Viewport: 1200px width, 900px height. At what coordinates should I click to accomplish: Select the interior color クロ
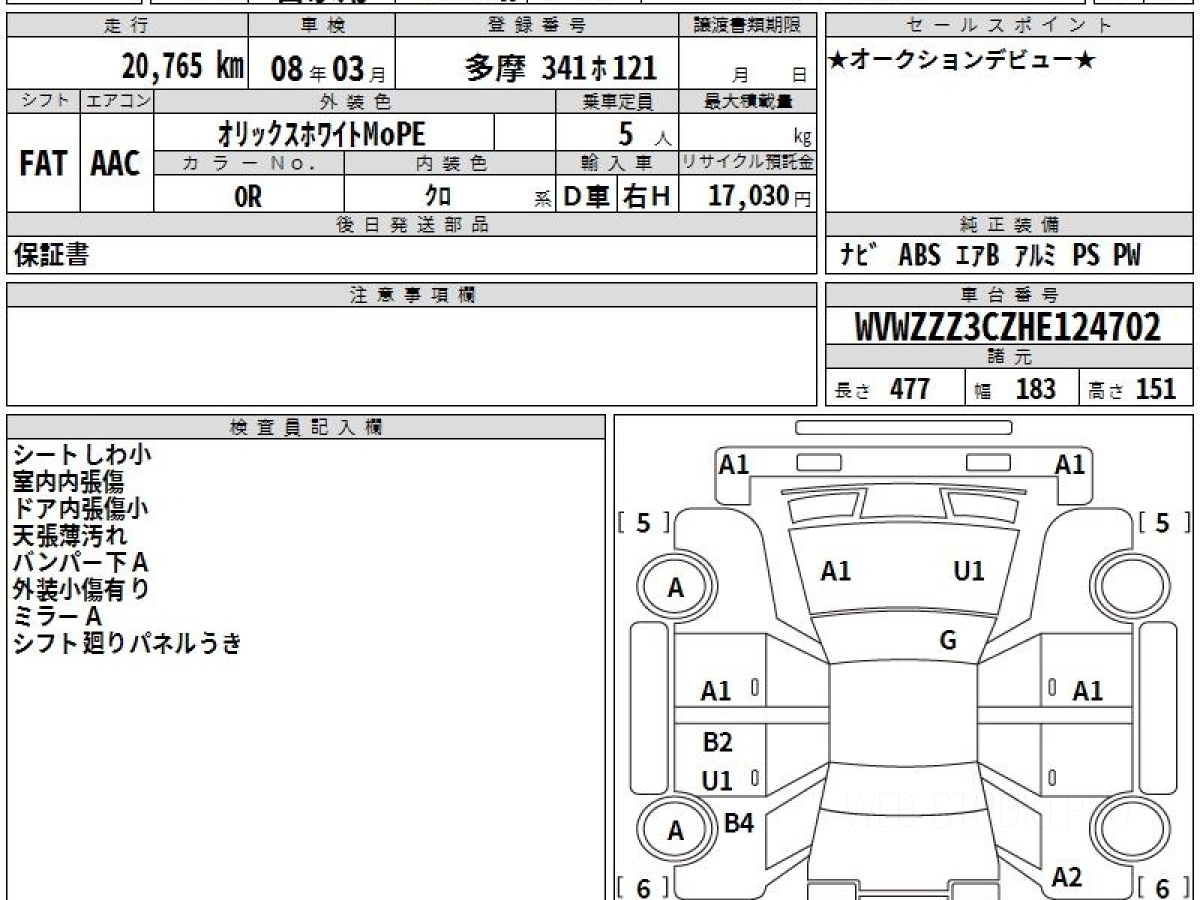437,197
